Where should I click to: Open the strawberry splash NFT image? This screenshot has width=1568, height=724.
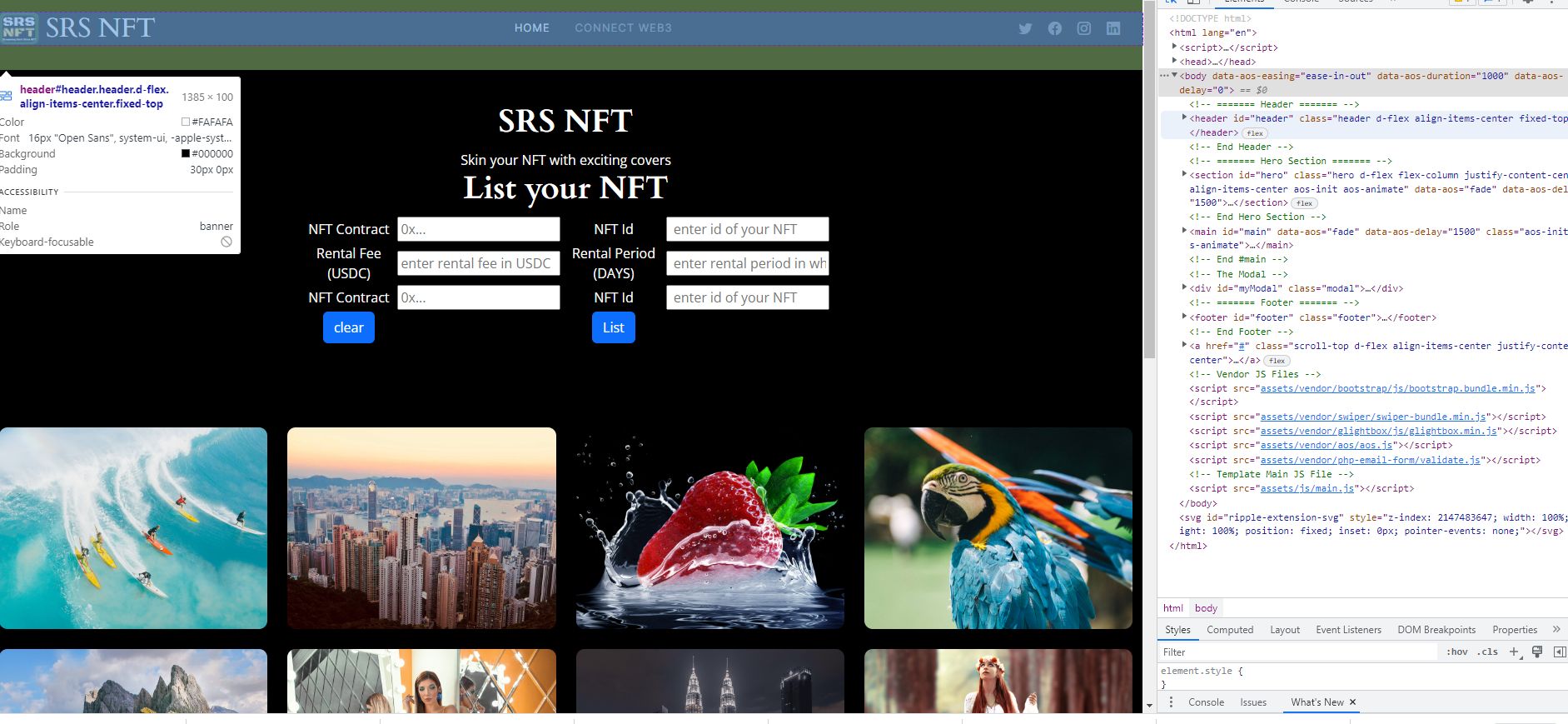[x=710, y=528]
